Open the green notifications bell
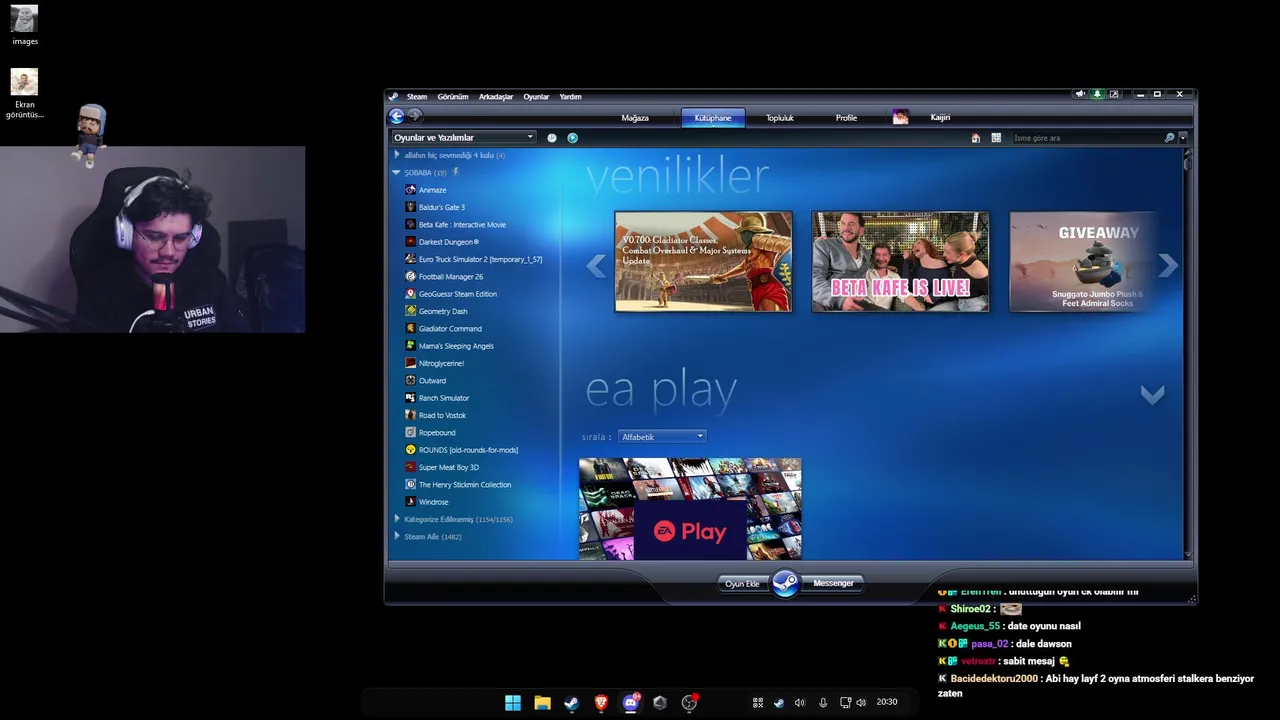The height and width of the screenshot is (720, 1280). (x=1097, y=94)
